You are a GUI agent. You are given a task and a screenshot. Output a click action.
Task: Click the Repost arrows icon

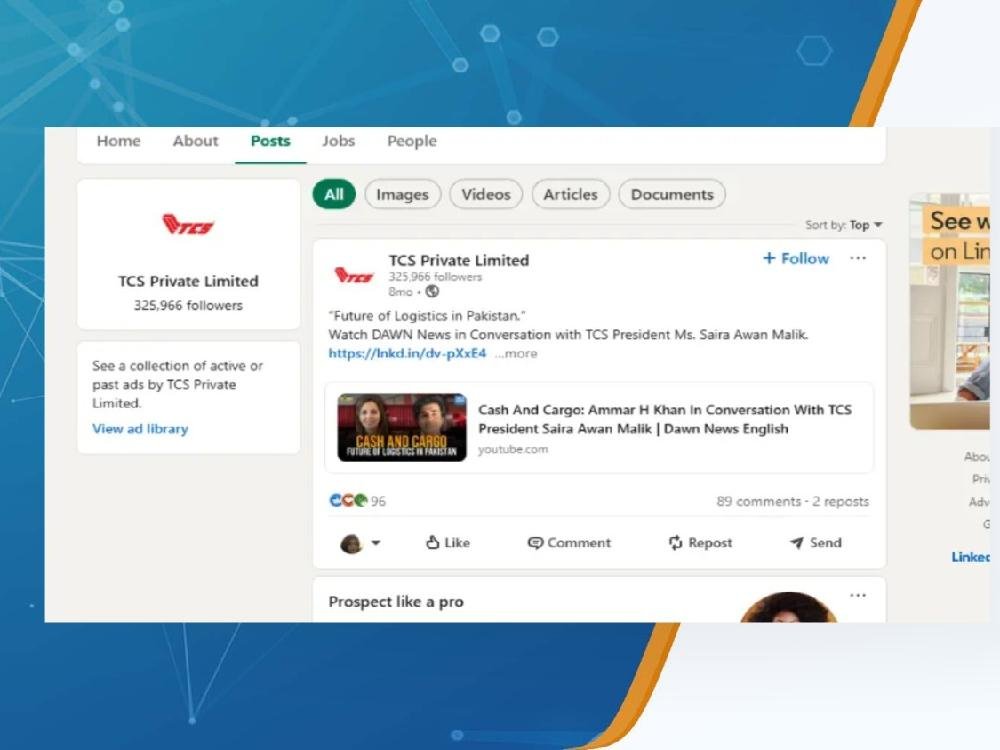(676, 543)
